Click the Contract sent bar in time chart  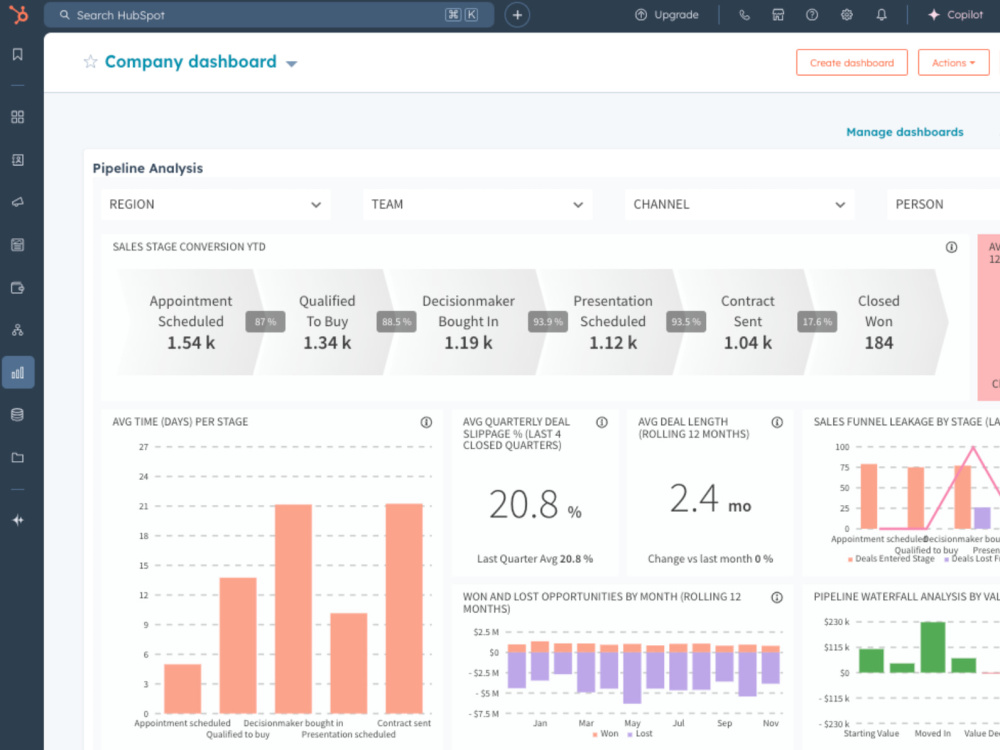[404, 608]
